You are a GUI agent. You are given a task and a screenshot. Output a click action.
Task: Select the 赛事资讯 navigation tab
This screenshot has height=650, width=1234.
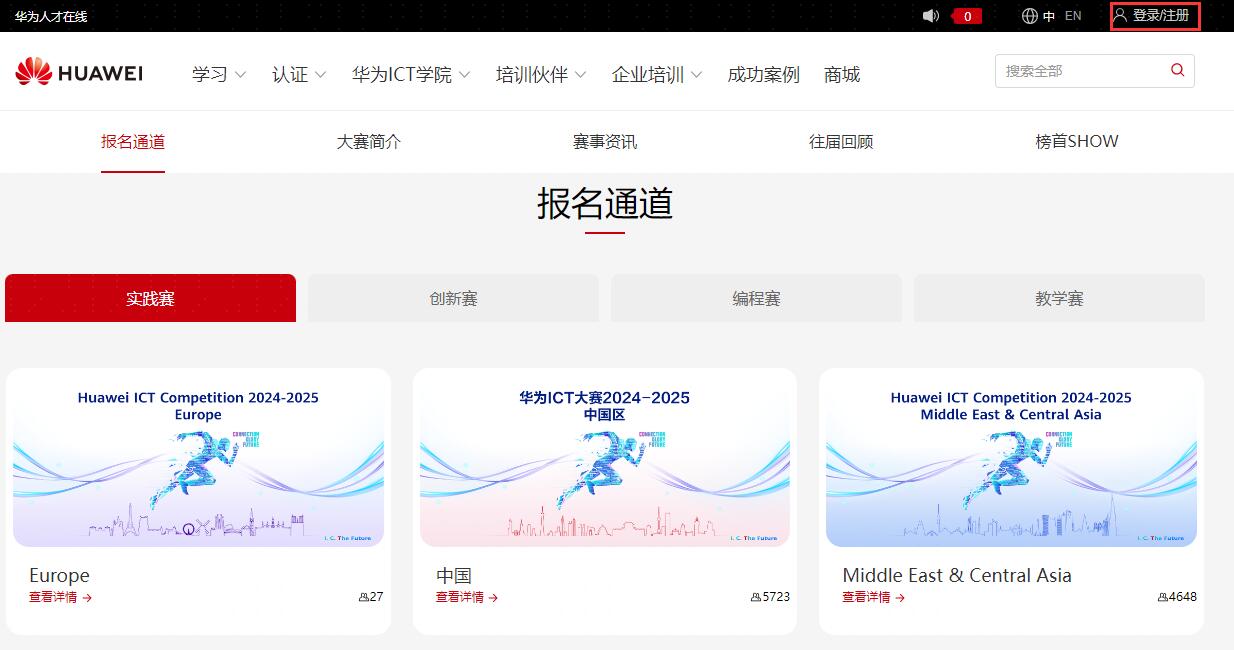coord(605,141)
